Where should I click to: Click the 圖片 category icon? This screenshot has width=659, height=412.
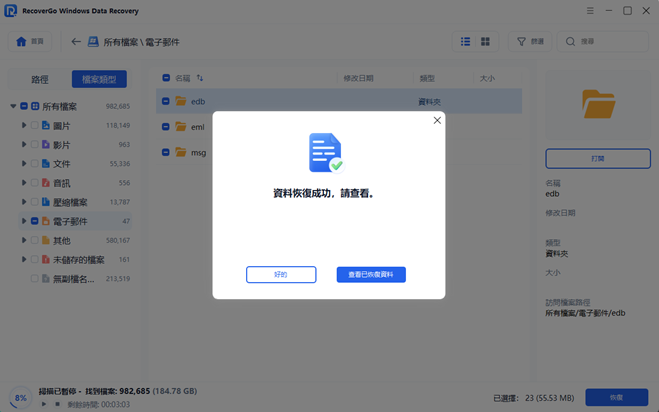click(46, 125)
